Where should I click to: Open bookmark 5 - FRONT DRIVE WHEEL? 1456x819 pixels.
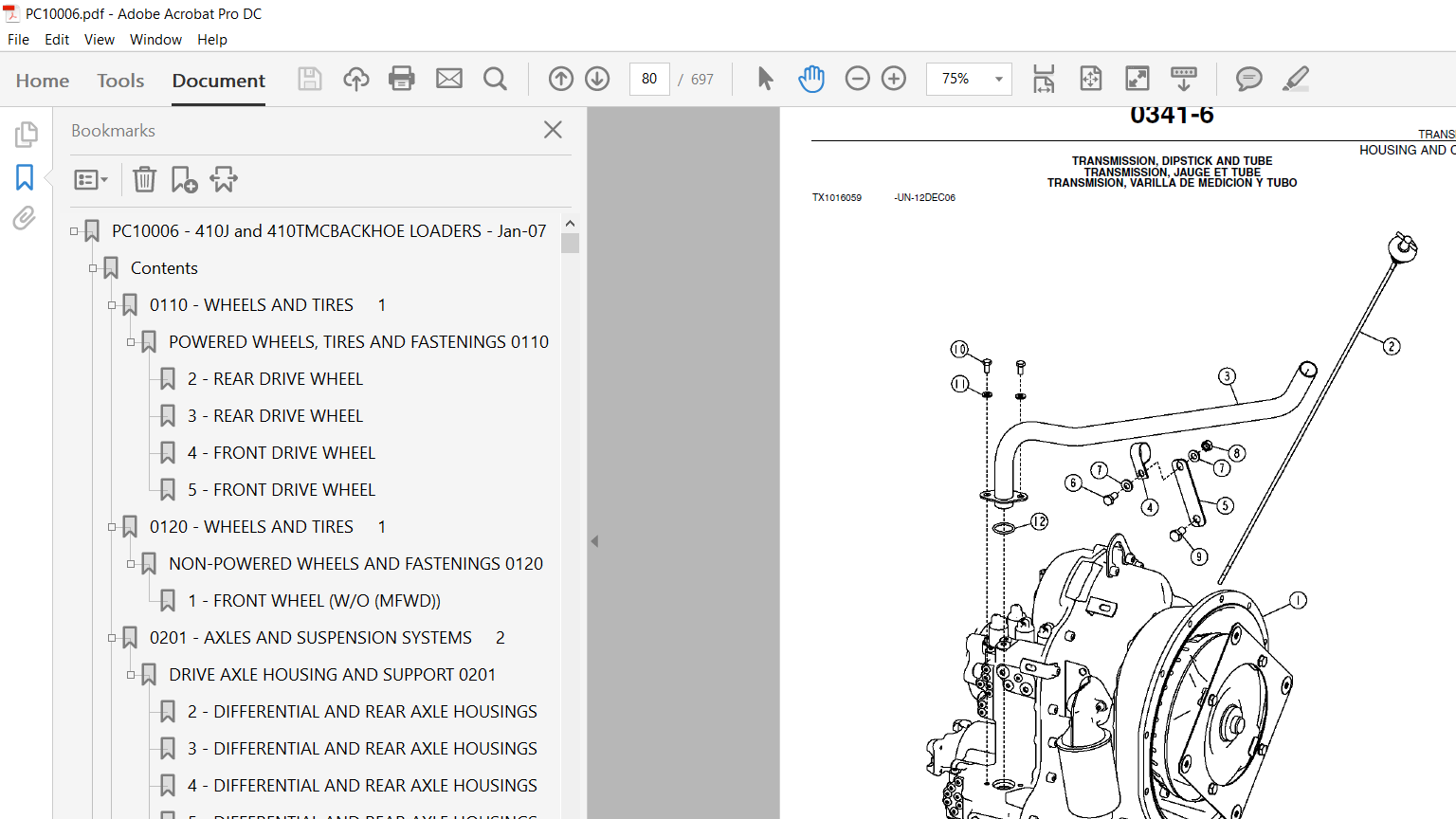[282, 490]
